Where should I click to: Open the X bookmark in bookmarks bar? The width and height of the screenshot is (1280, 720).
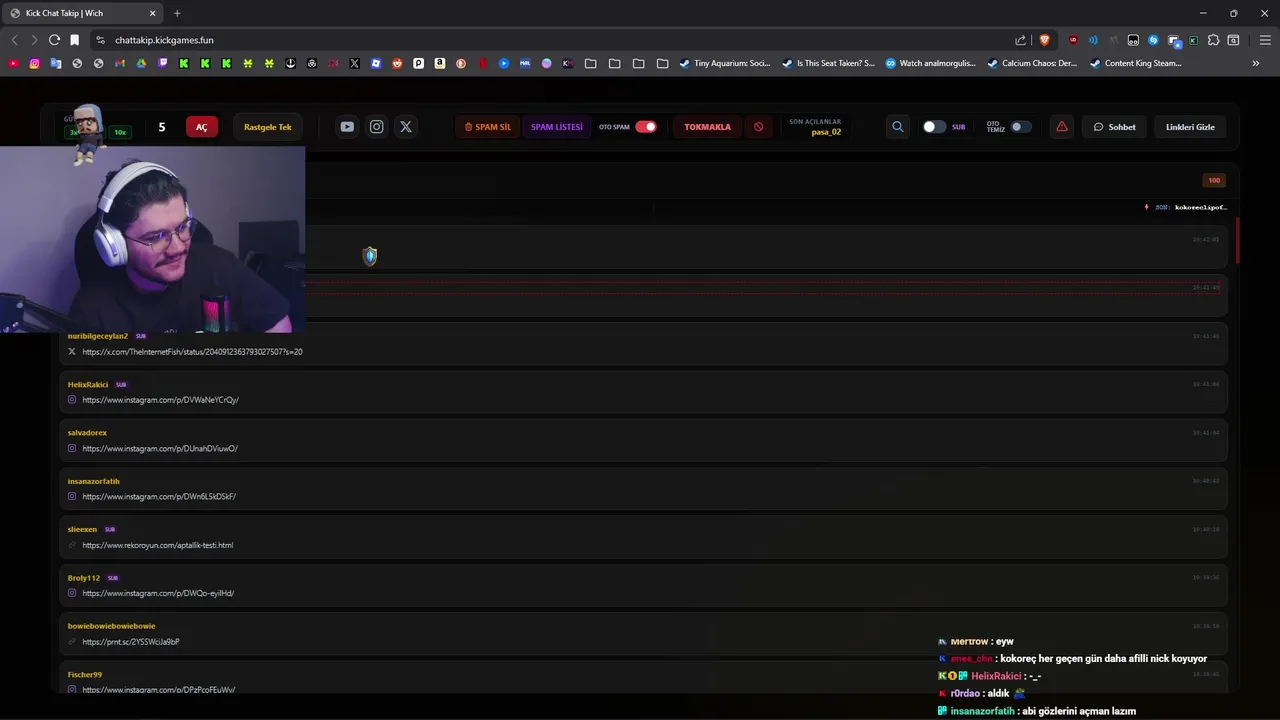pyautogui.click(x=354, y=63)
